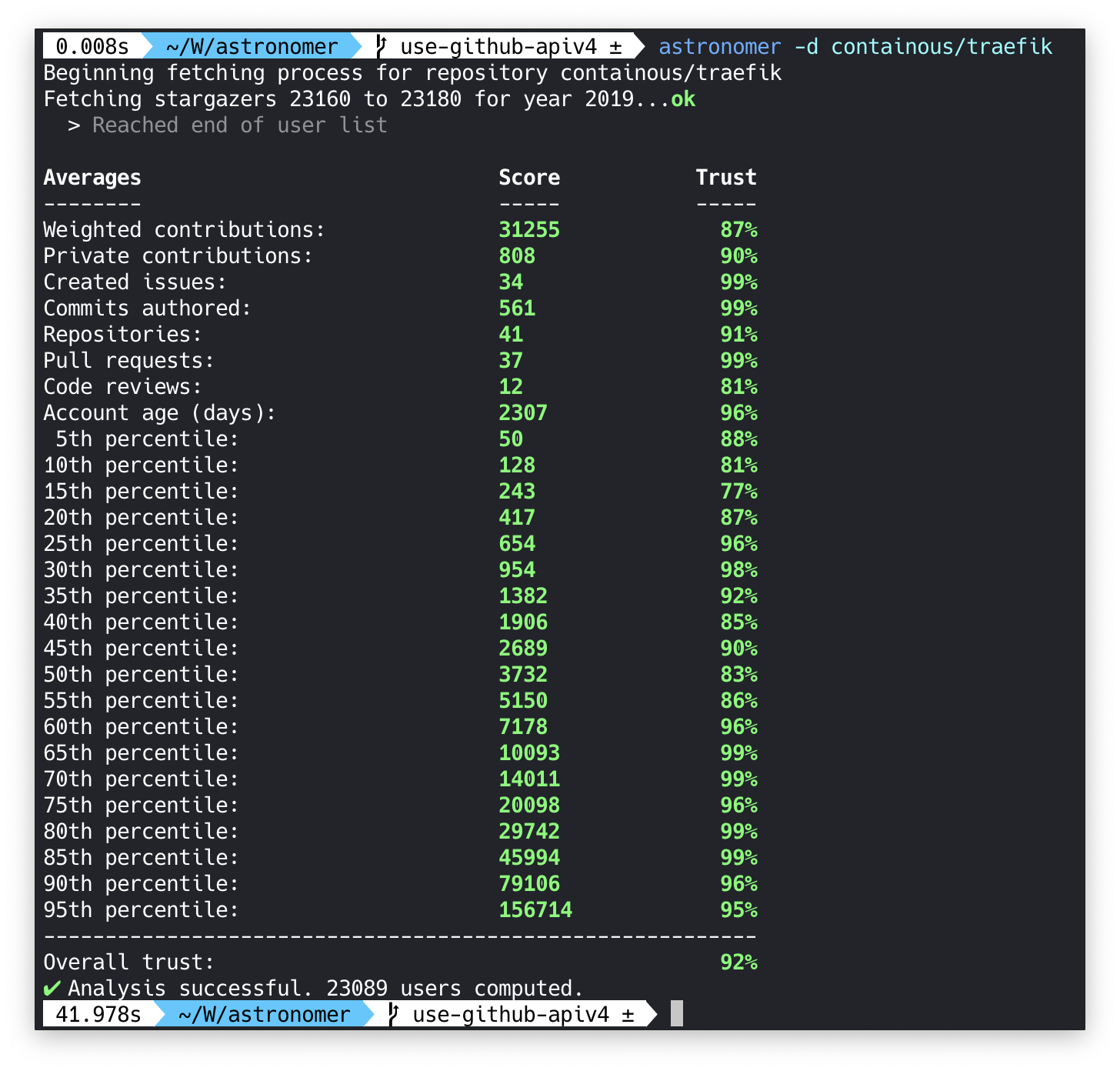The width and height of the screenshot is (1120, 1071).
Task: Click 15th percentile trust 77%
Action: 738,492
